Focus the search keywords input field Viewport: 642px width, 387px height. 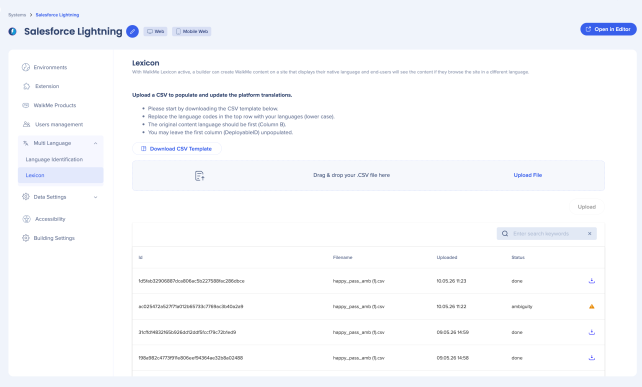coord(547,233)
